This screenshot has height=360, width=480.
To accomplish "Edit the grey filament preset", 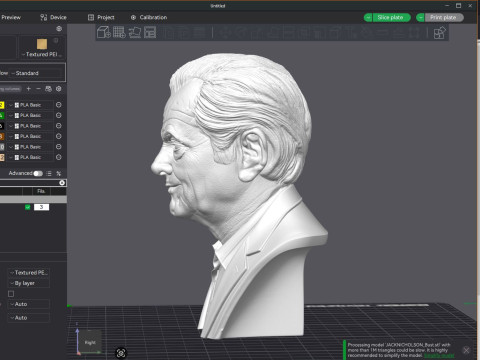I will tap(59, 147).
